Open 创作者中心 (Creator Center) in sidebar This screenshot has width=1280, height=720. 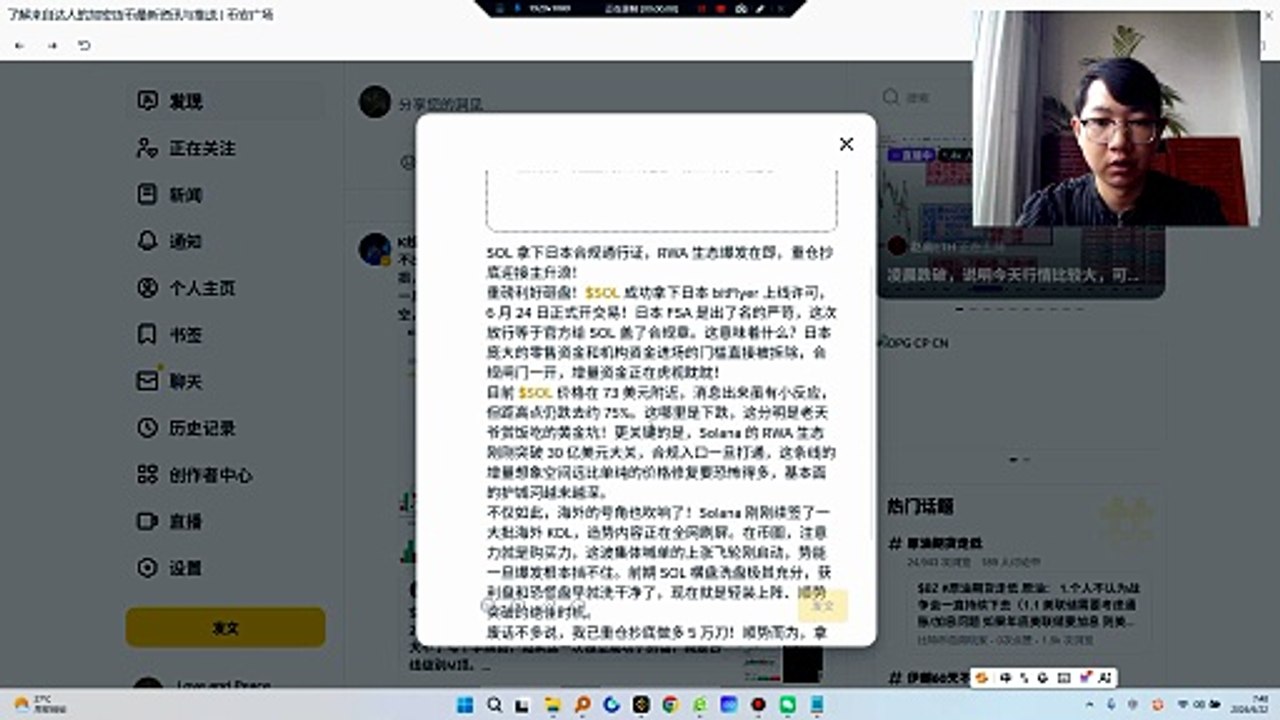[x=226, y=475]
